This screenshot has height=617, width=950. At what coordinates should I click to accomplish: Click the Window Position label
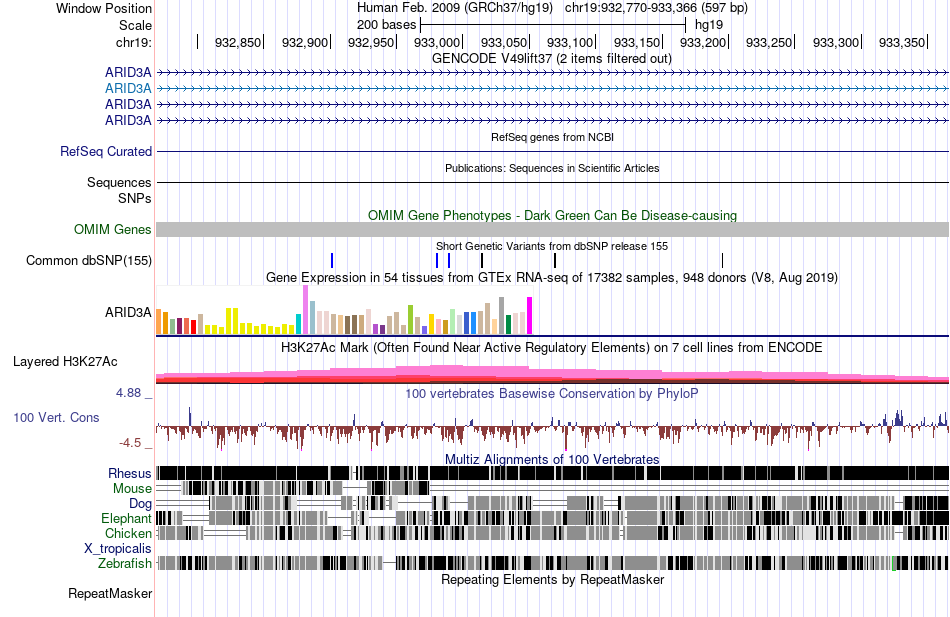[104, 8]
